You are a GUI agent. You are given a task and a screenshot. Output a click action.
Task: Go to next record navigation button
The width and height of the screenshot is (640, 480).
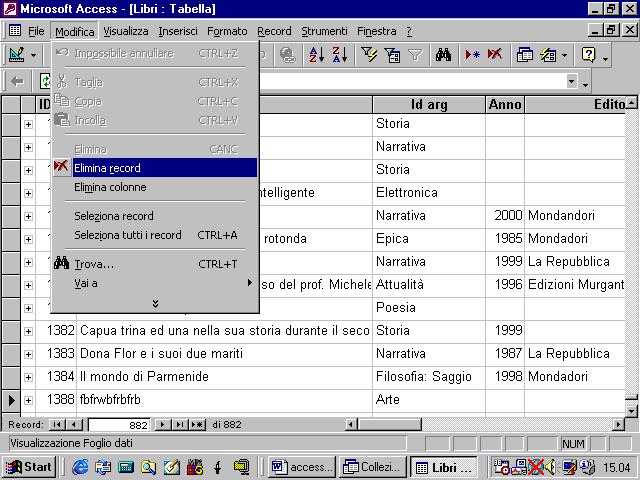tap(163, 424)
